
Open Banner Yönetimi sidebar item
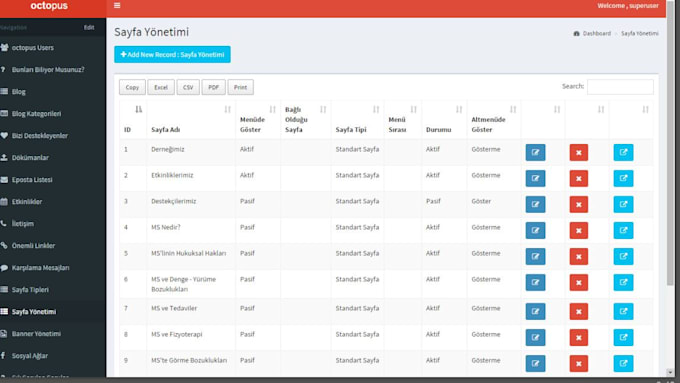53,334
